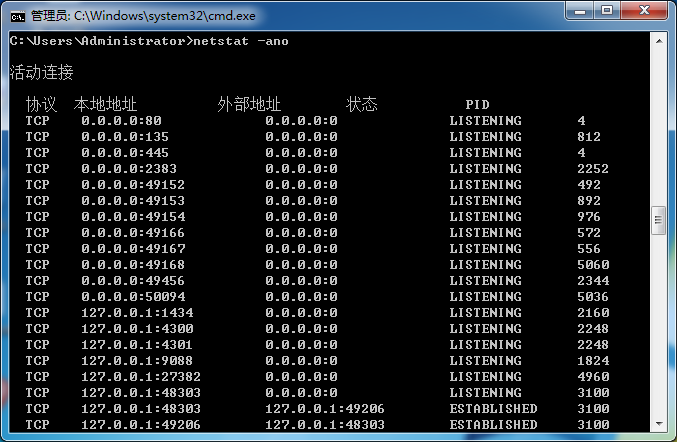
Task: Click LISTENING in the 0.0.0.0:135 row
Action: (x=485, y=137)
